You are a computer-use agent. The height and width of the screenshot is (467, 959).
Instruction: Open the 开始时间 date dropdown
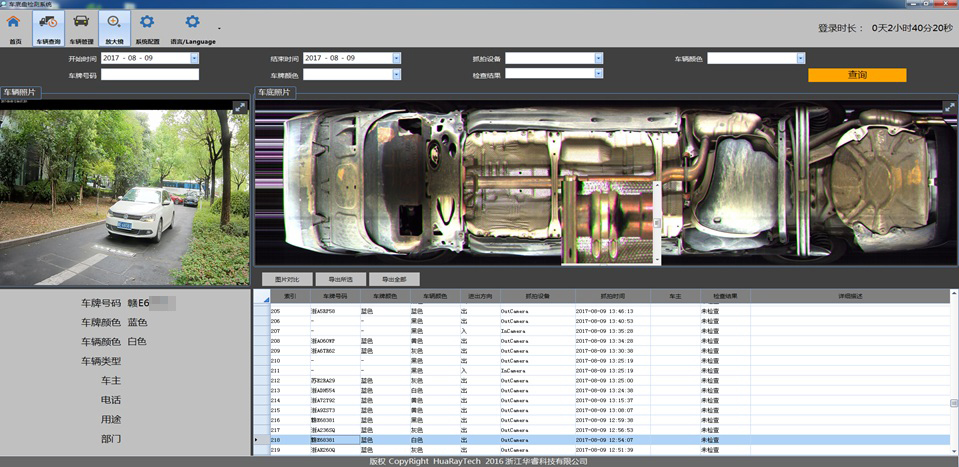[x=194, y=59]
